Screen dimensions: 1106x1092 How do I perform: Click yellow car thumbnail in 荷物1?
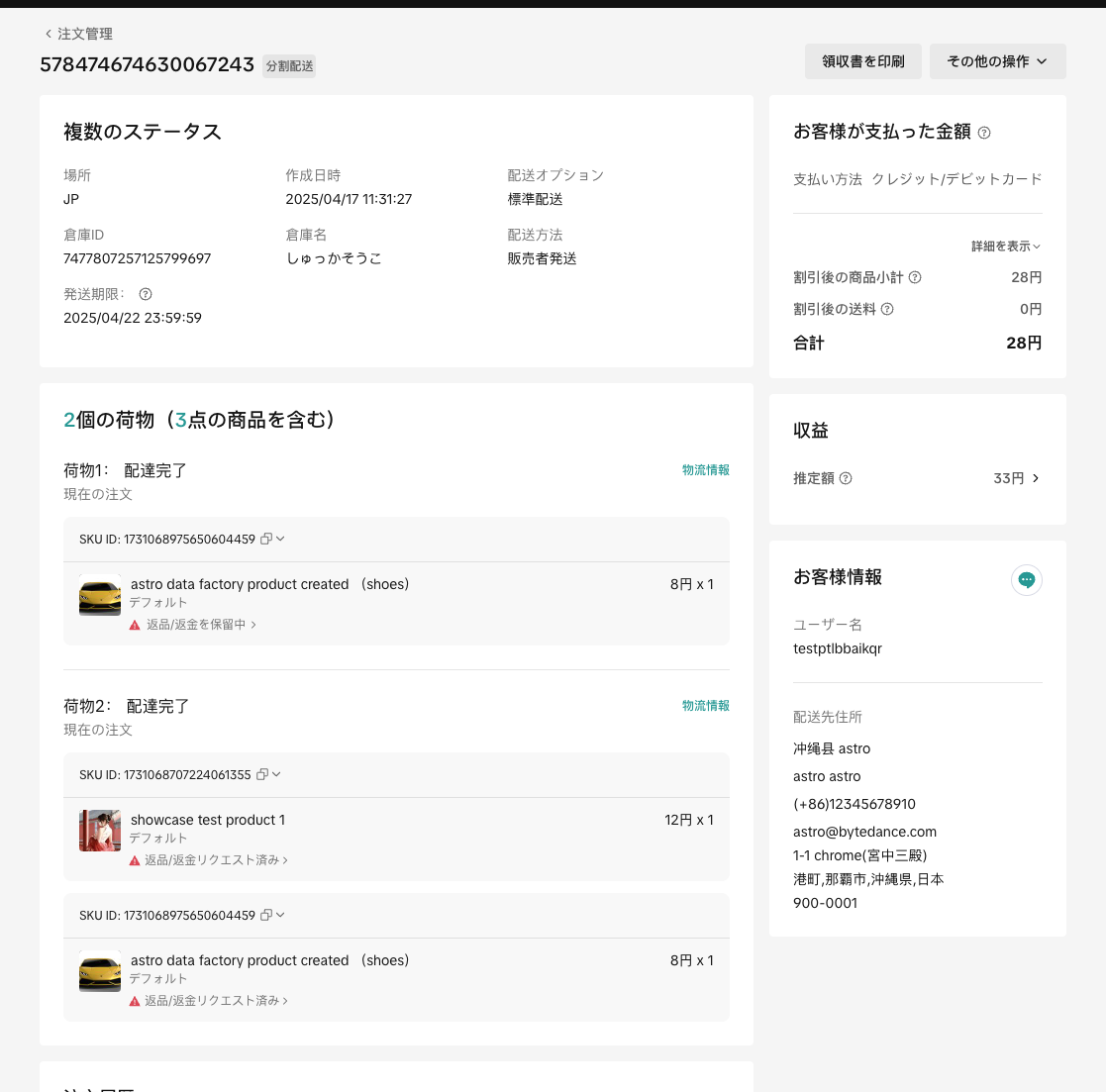click(x=99, y=595)
